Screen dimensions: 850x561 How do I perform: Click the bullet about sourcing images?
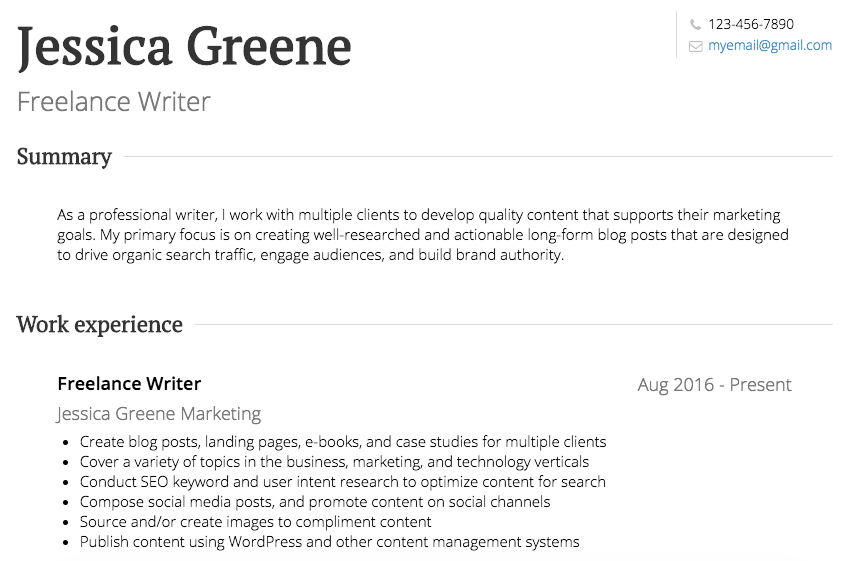[x=255, y=522]
